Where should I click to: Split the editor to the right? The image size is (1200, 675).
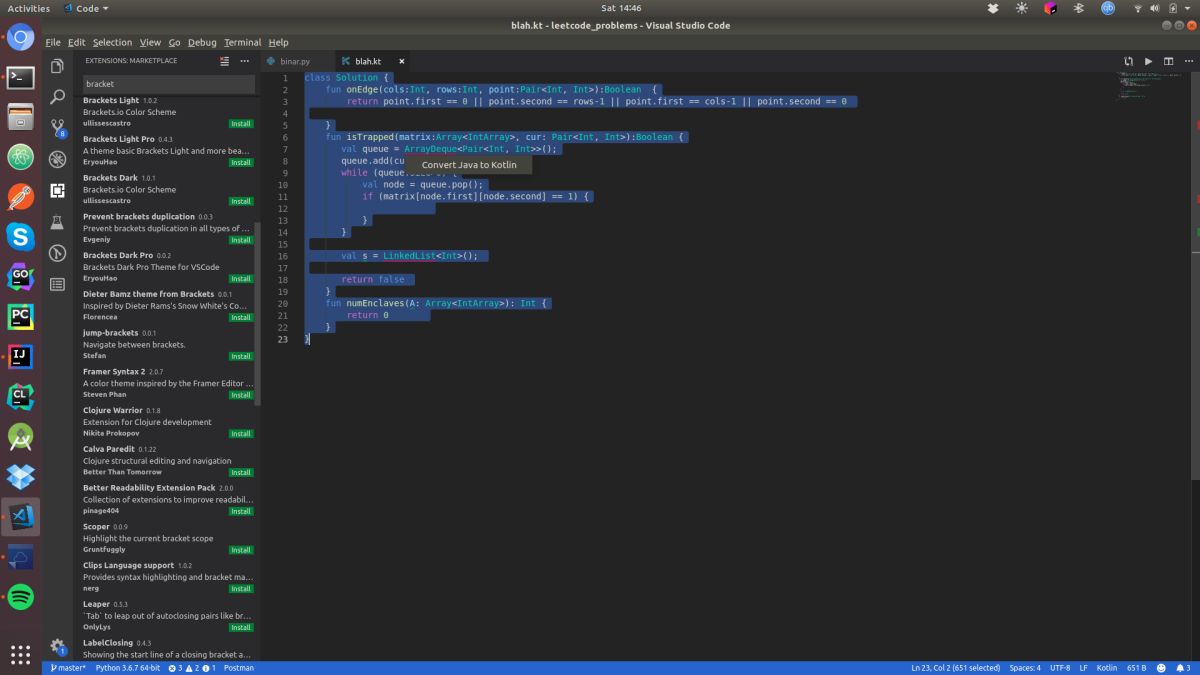tap(1168, 61)
